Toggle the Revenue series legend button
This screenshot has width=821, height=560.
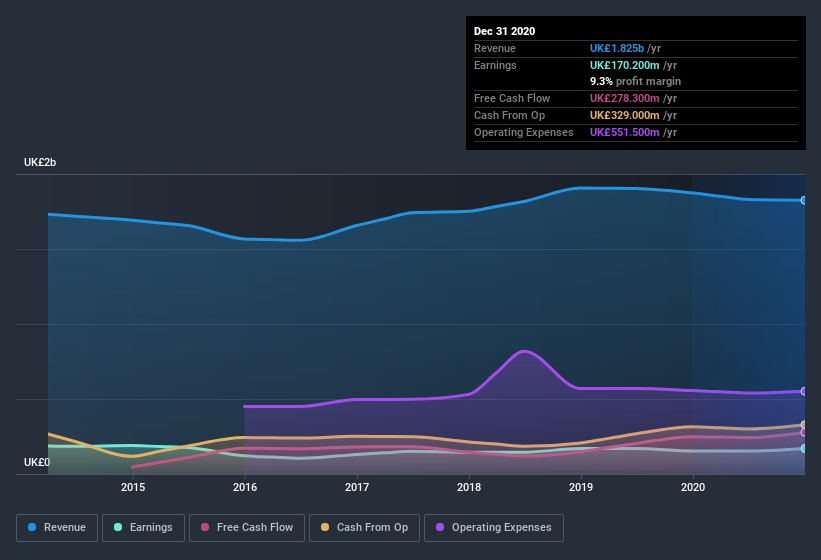point(57,528)
